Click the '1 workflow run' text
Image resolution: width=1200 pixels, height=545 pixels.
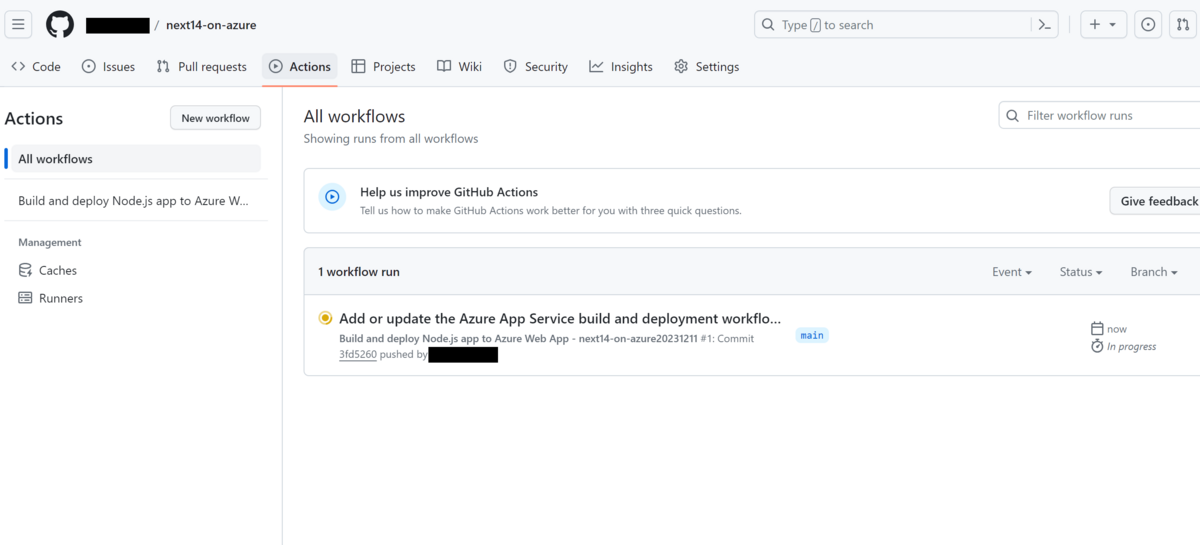click(x=359, y=272)
